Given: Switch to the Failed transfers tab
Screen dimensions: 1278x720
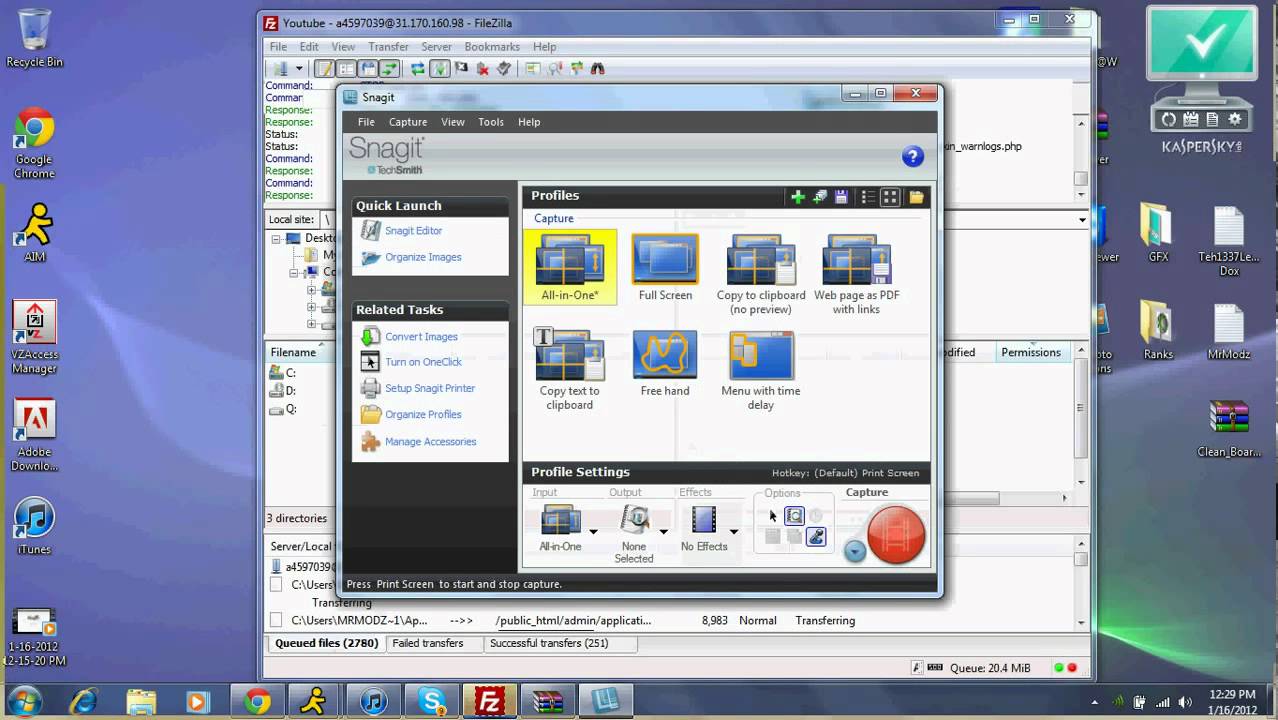Looking at the screenshot, I should click(x=428, y=643).
